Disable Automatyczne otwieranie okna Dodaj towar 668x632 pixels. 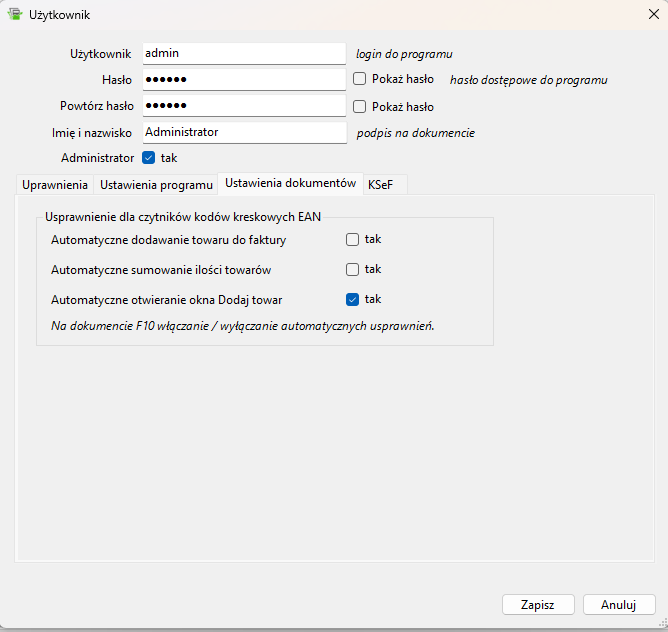[x=352, y=299]
